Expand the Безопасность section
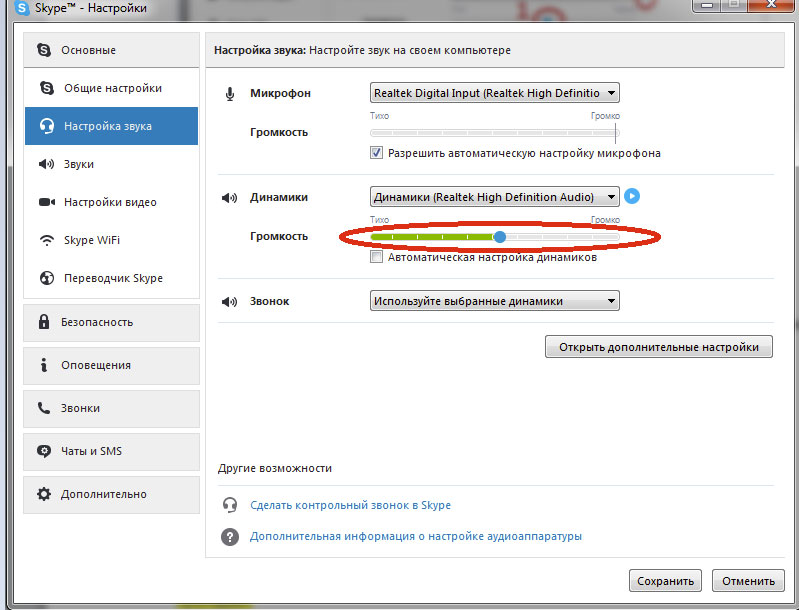 [x=111, y=323]
